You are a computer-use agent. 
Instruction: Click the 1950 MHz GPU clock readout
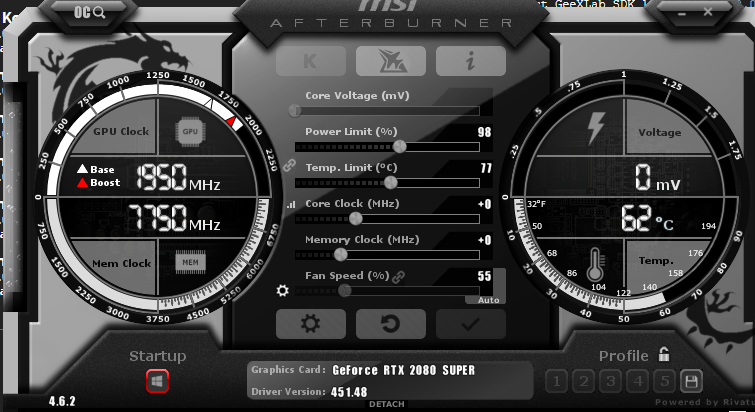(178, 178)
